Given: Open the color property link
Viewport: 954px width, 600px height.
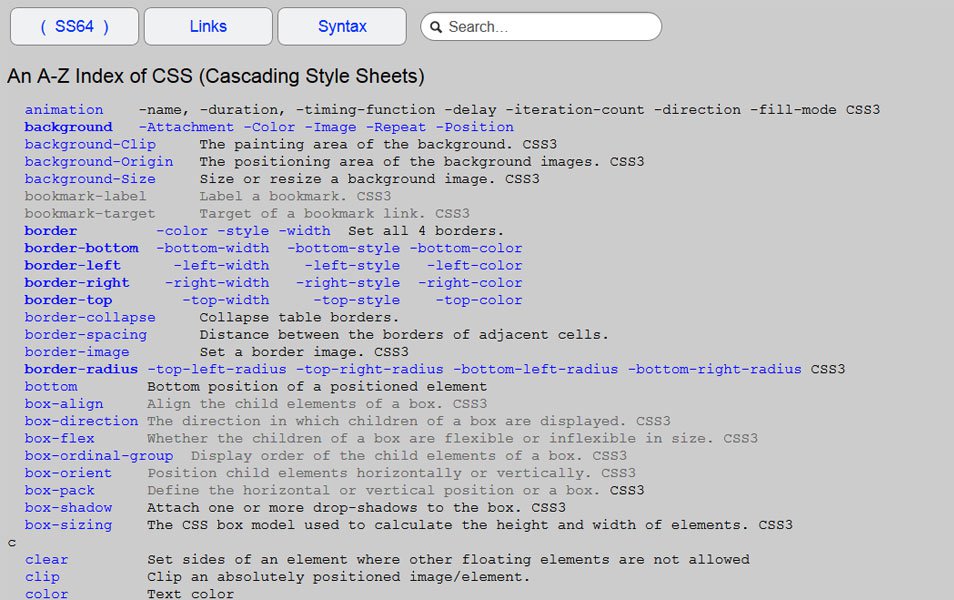Looking at the screenshot, I should point(46,593).
